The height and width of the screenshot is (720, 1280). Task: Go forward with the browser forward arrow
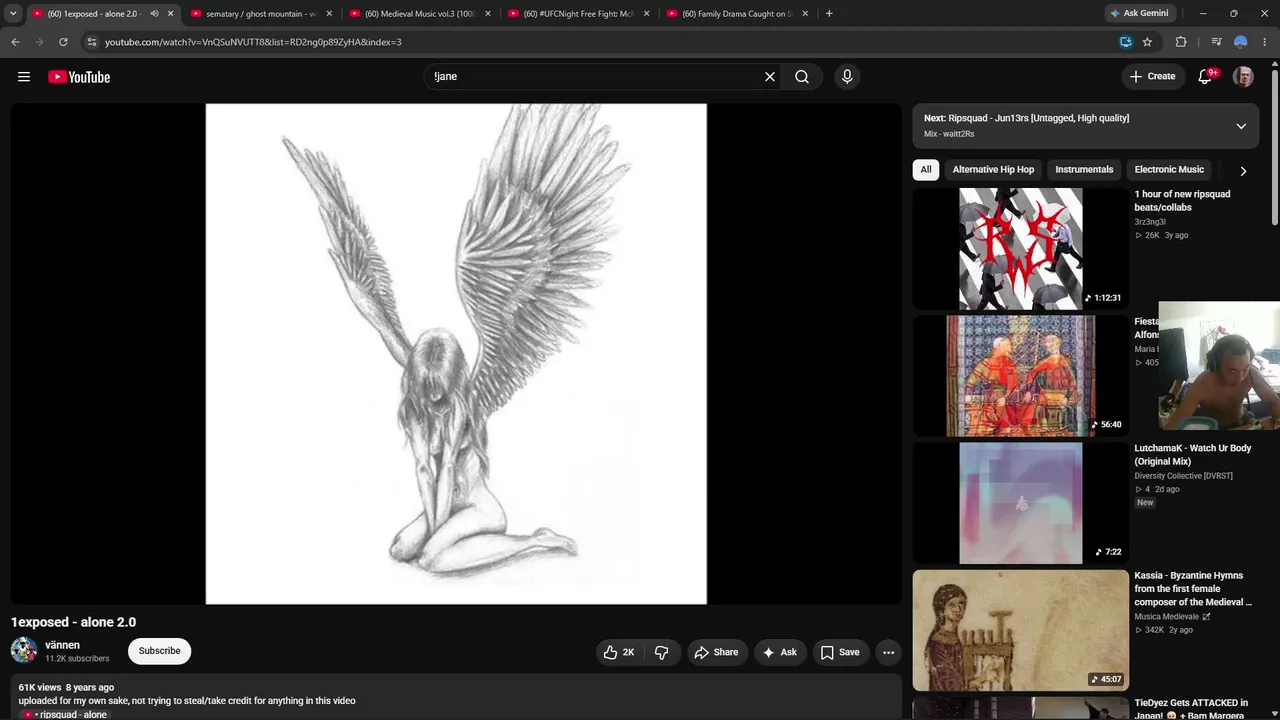tap(39, 42)
